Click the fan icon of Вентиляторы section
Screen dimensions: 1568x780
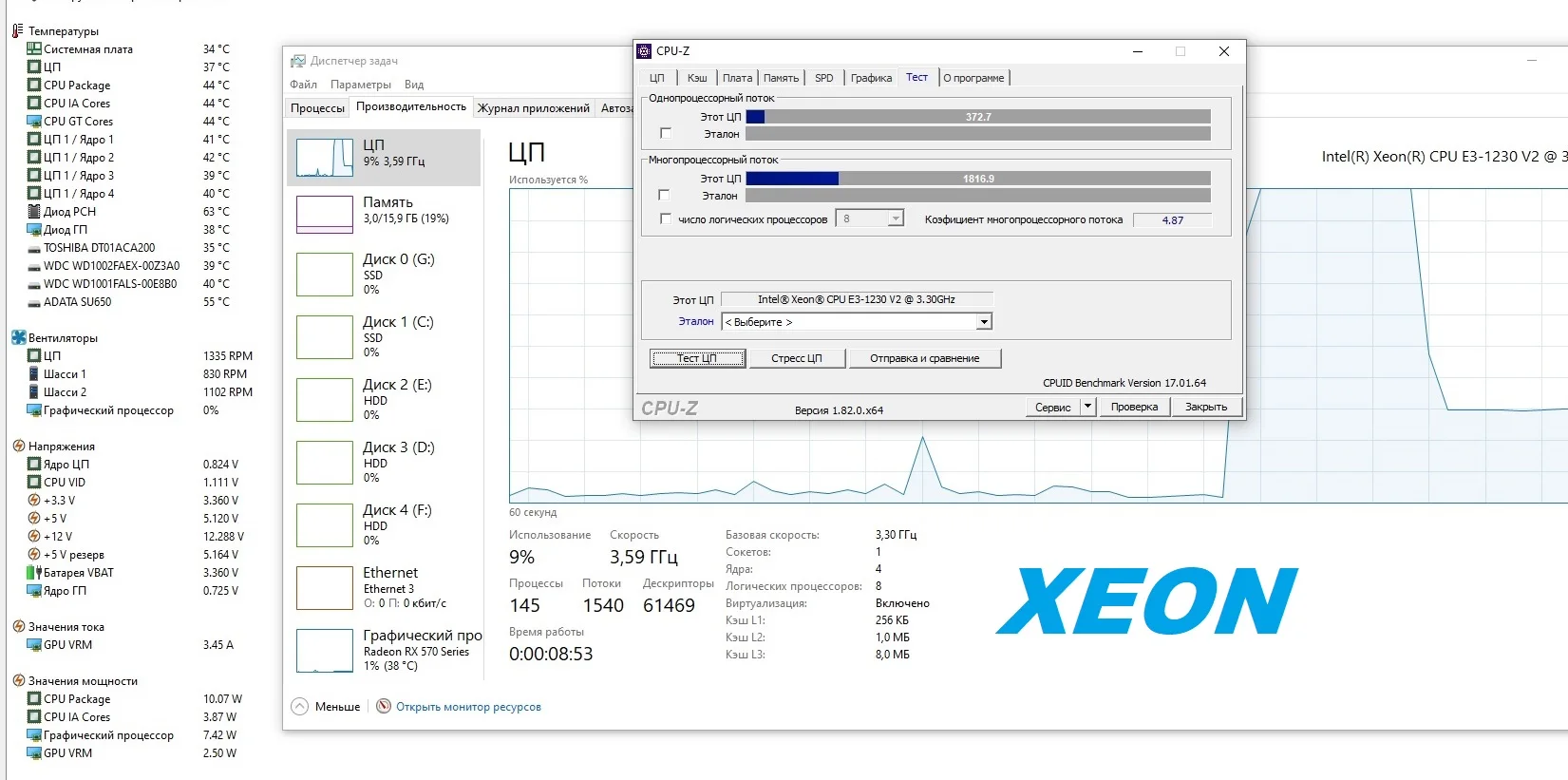18,337
